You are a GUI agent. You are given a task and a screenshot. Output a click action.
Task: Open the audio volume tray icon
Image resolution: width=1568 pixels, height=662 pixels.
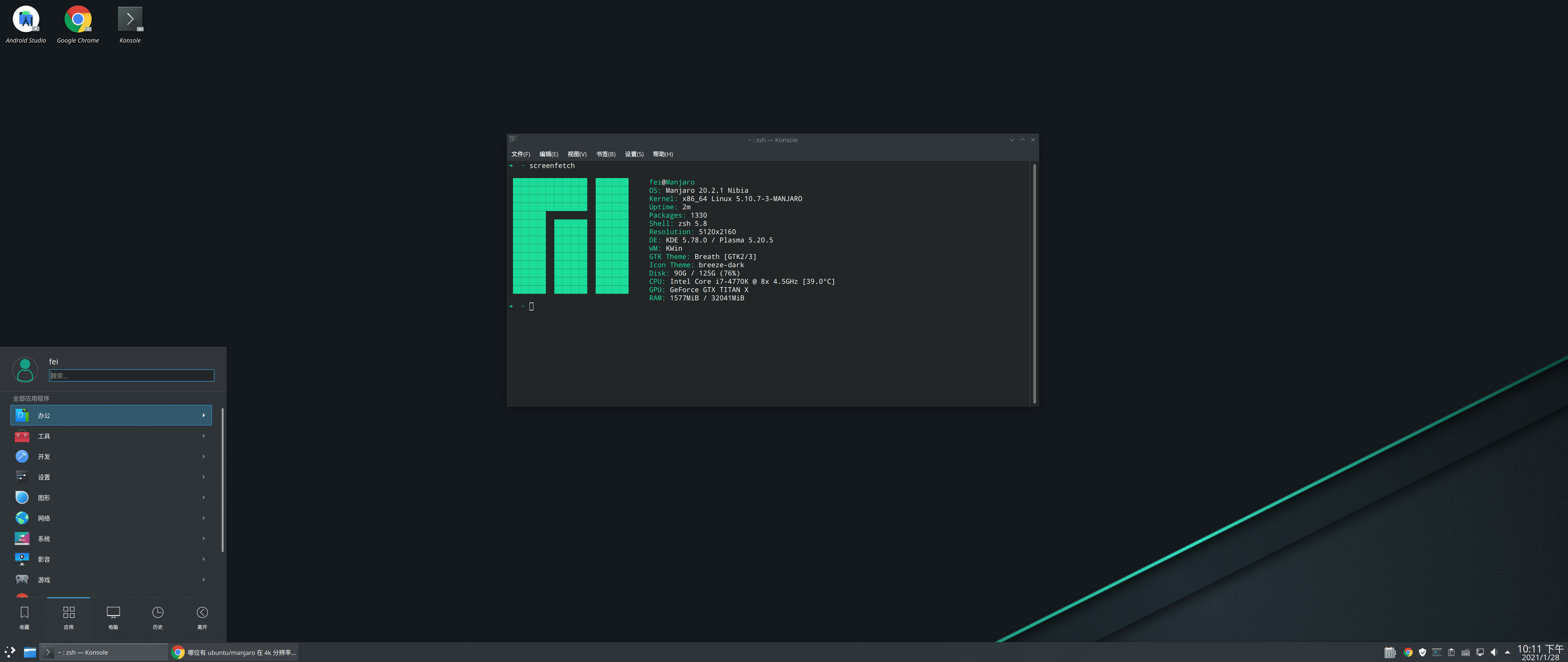[x=1494, y=652]
